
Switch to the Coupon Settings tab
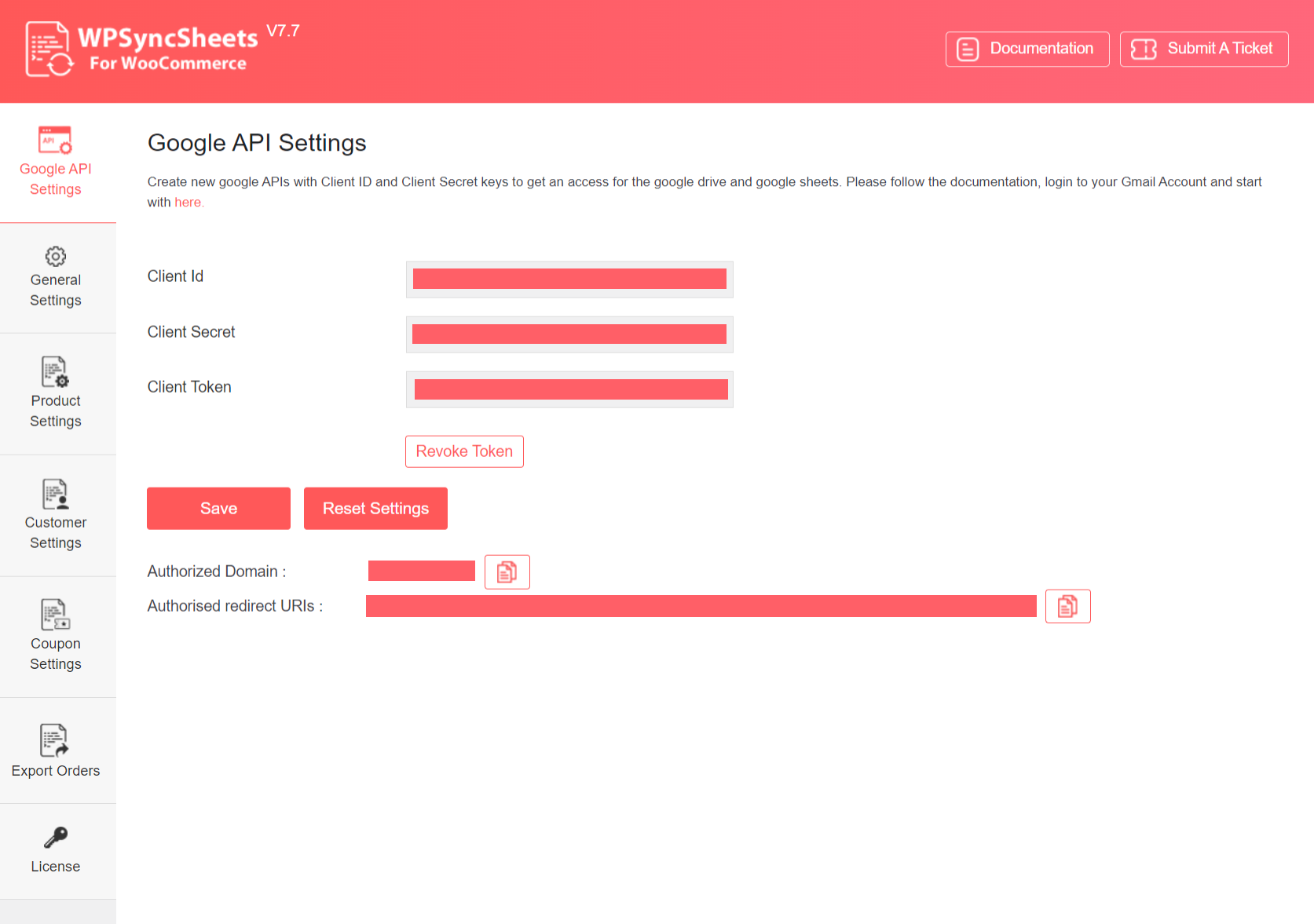tap(57, 637)
